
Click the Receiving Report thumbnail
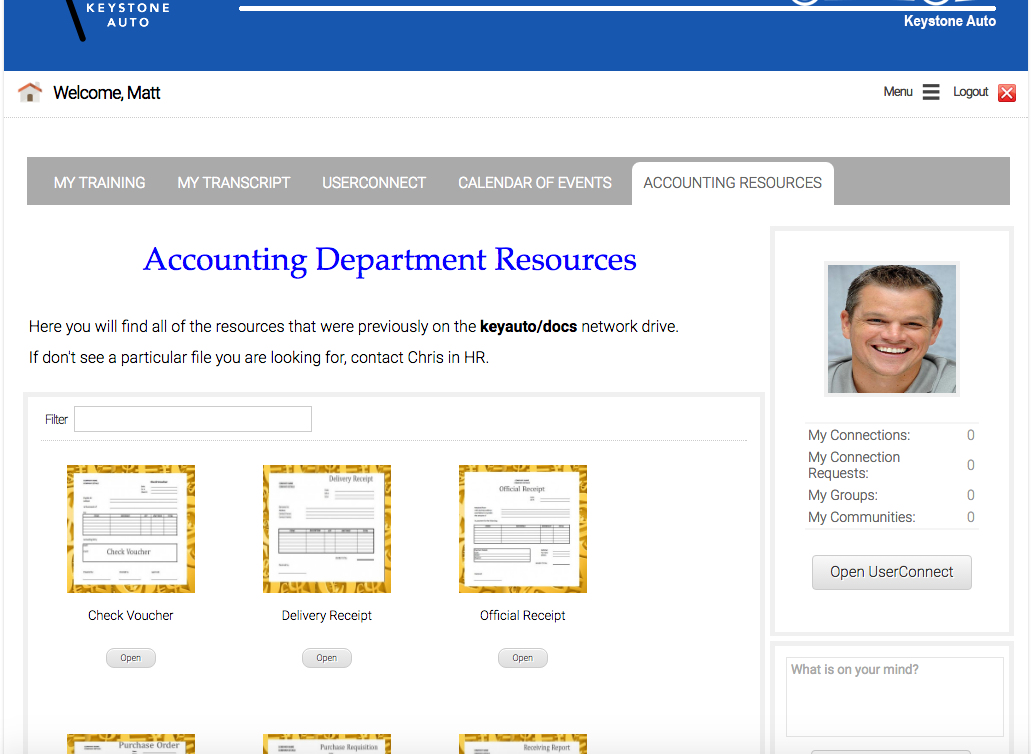click(523, 743)
